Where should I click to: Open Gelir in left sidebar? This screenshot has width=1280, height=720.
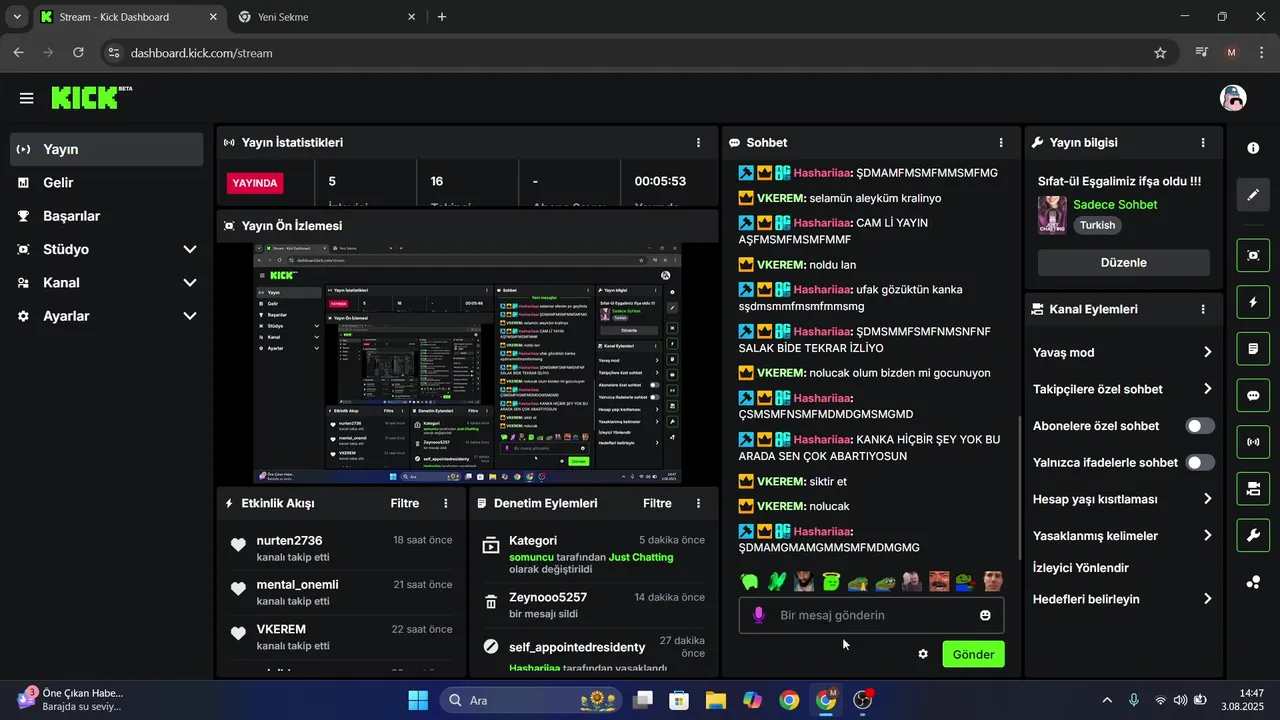point(107,182)
